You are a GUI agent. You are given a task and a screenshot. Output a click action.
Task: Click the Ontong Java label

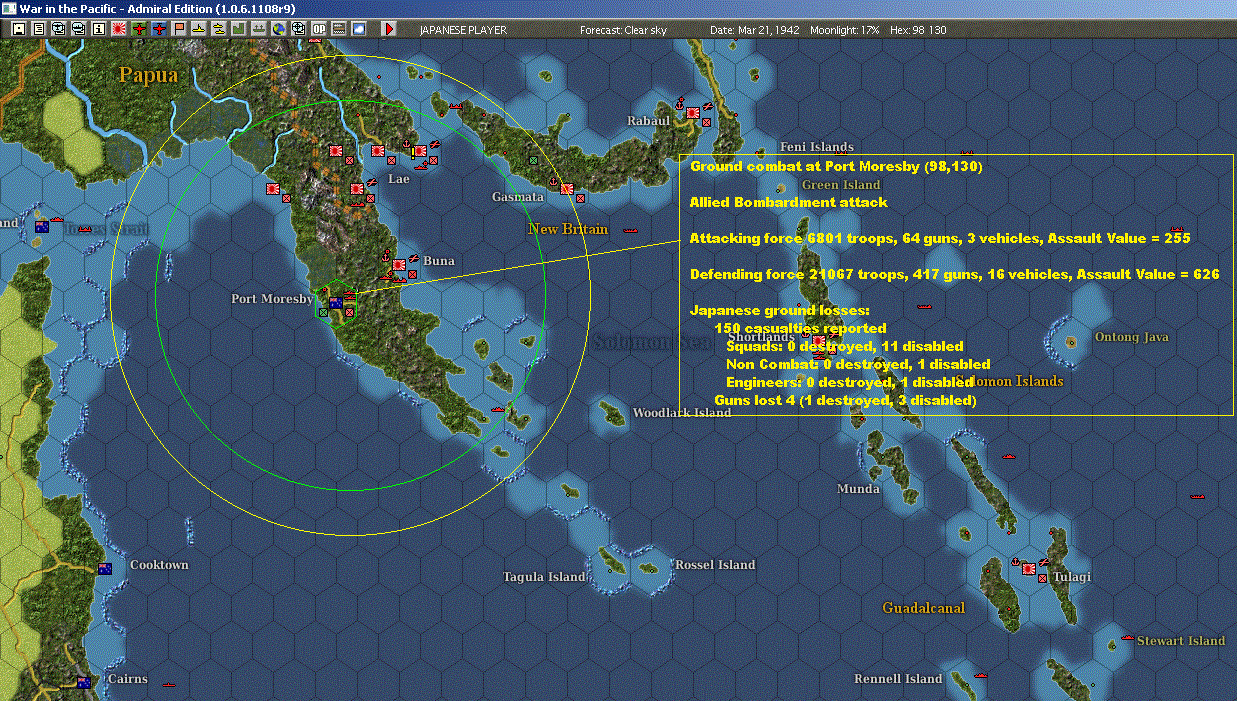point(1131,337)
